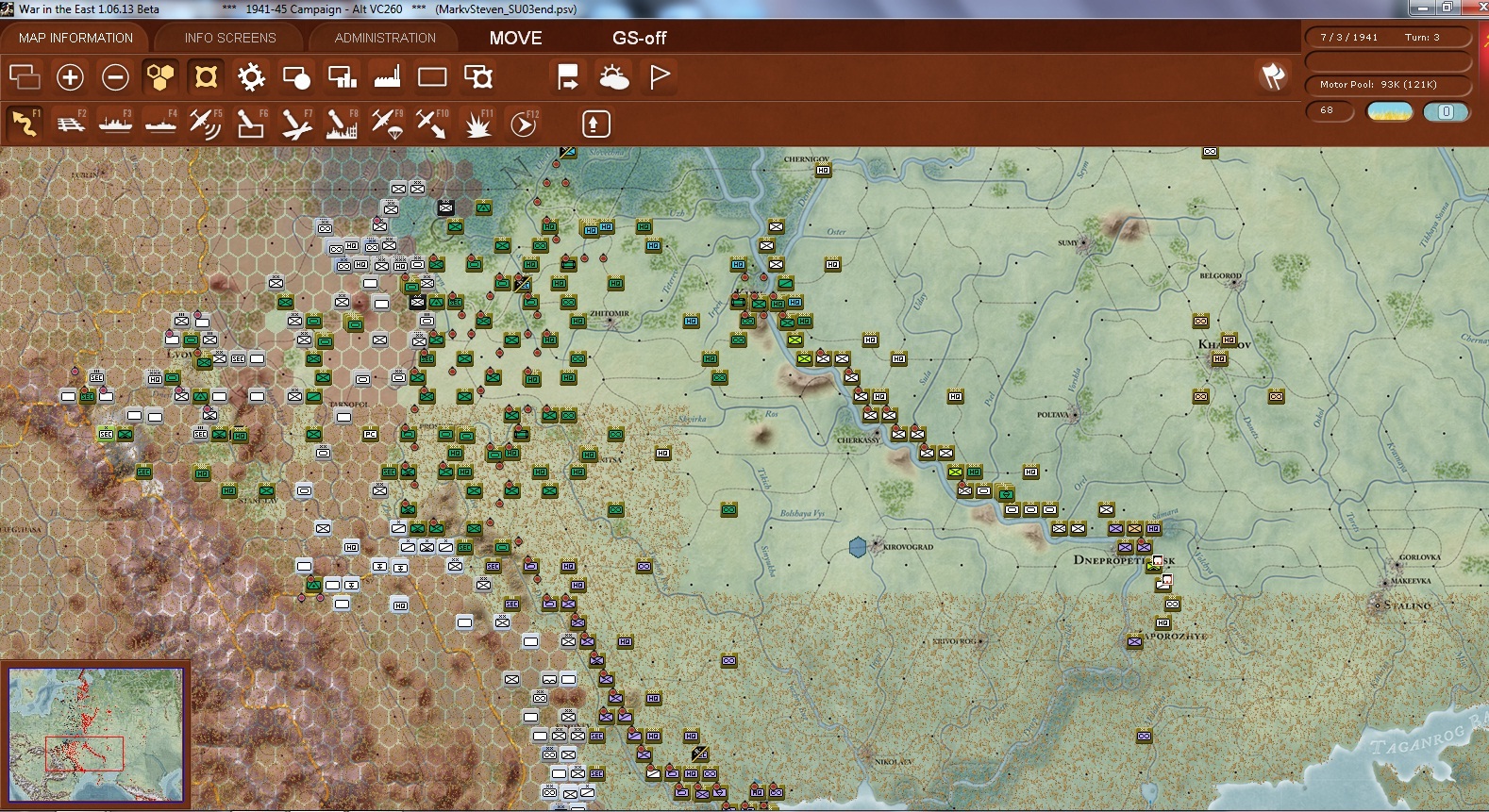Image resolution: width=1489 pixels, height=812 pixels.
Task: Click the Cherkassy city label
Action: [x=858, y=440]
